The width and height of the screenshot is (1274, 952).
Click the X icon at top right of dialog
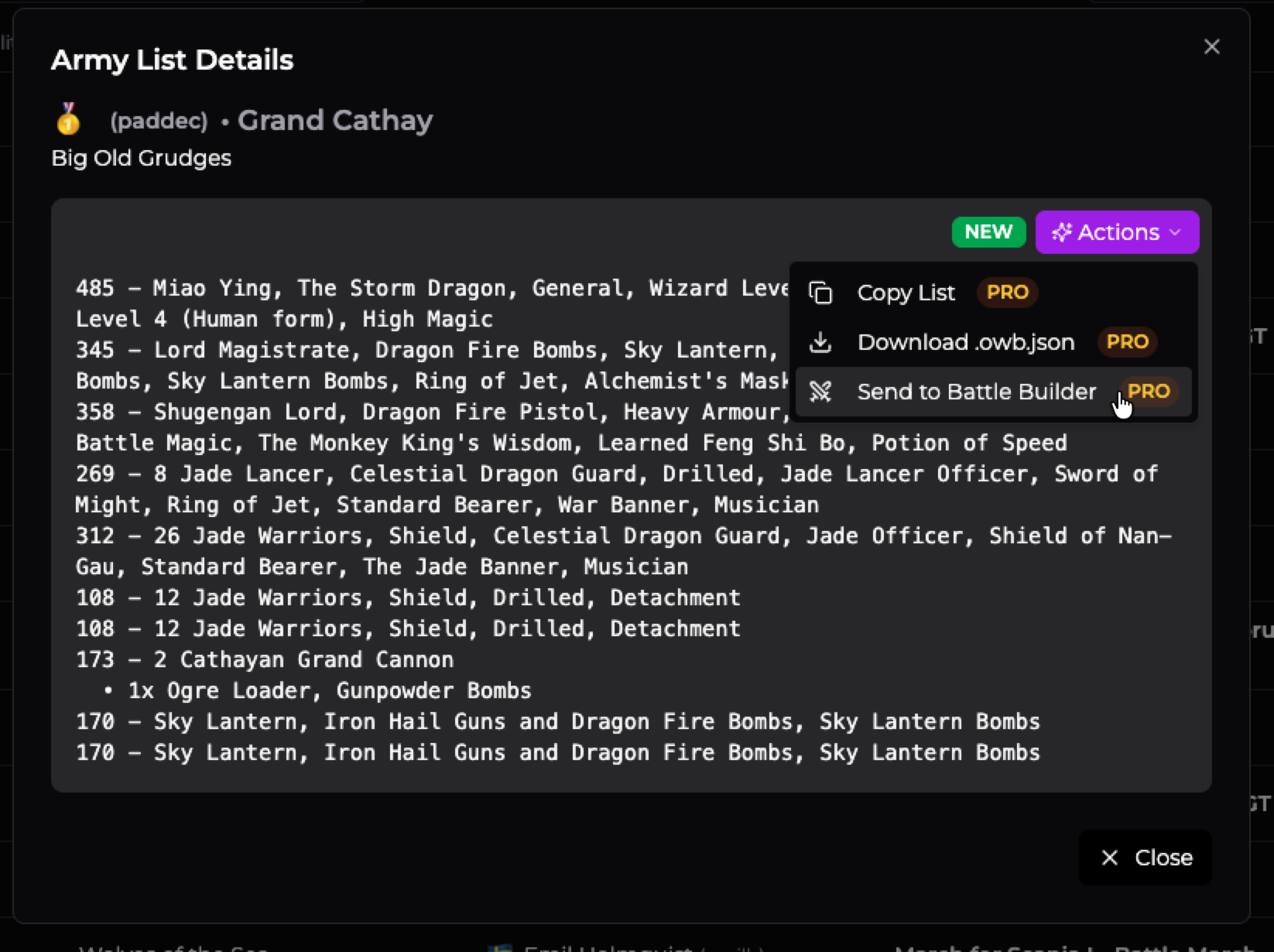[x=1211, y=46]
